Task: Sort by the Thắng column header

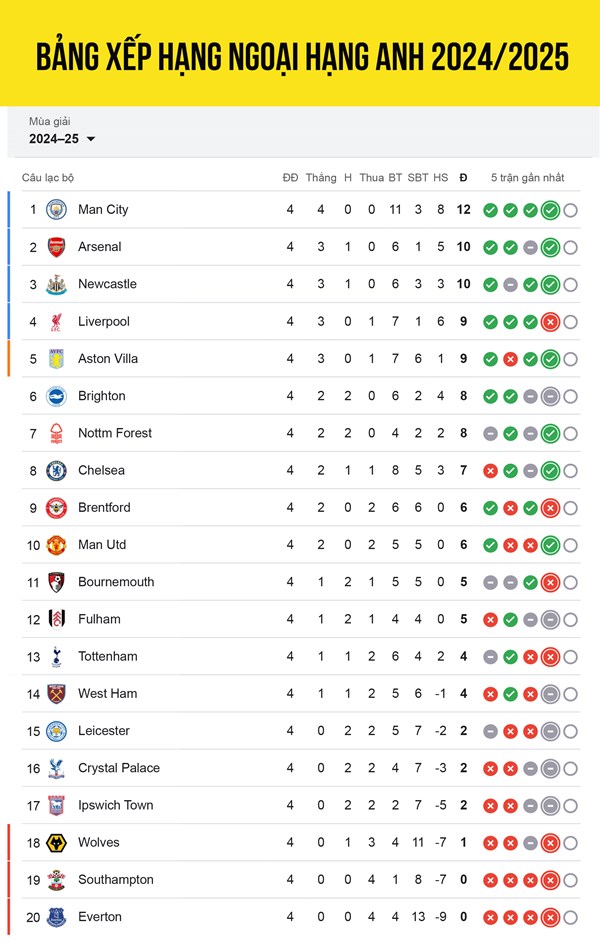Action: tap(321, 177)
